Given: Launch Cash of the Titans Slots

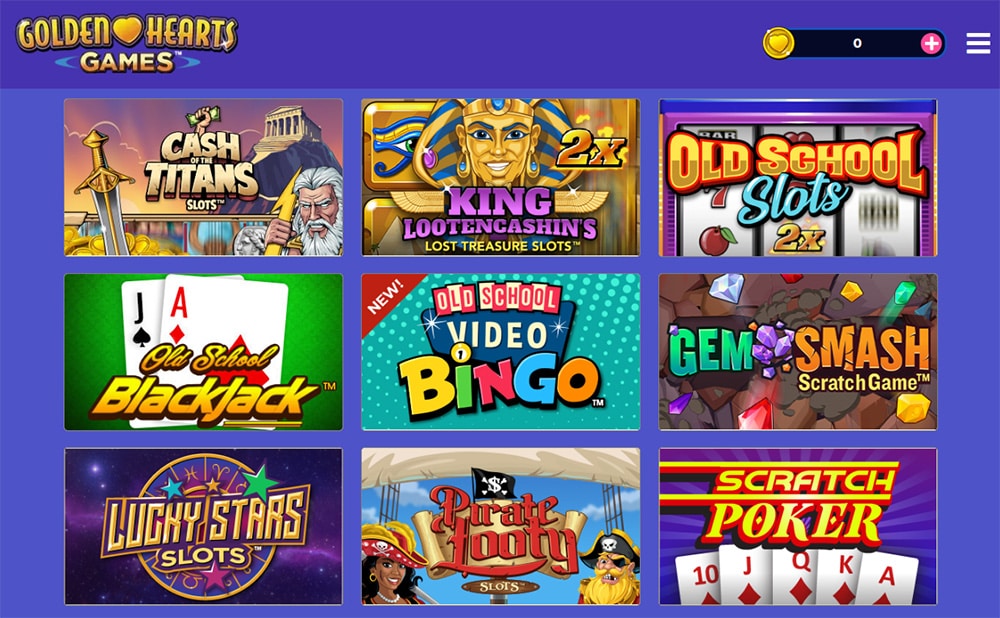Looking at the screenshot, I should click(203, 177).
